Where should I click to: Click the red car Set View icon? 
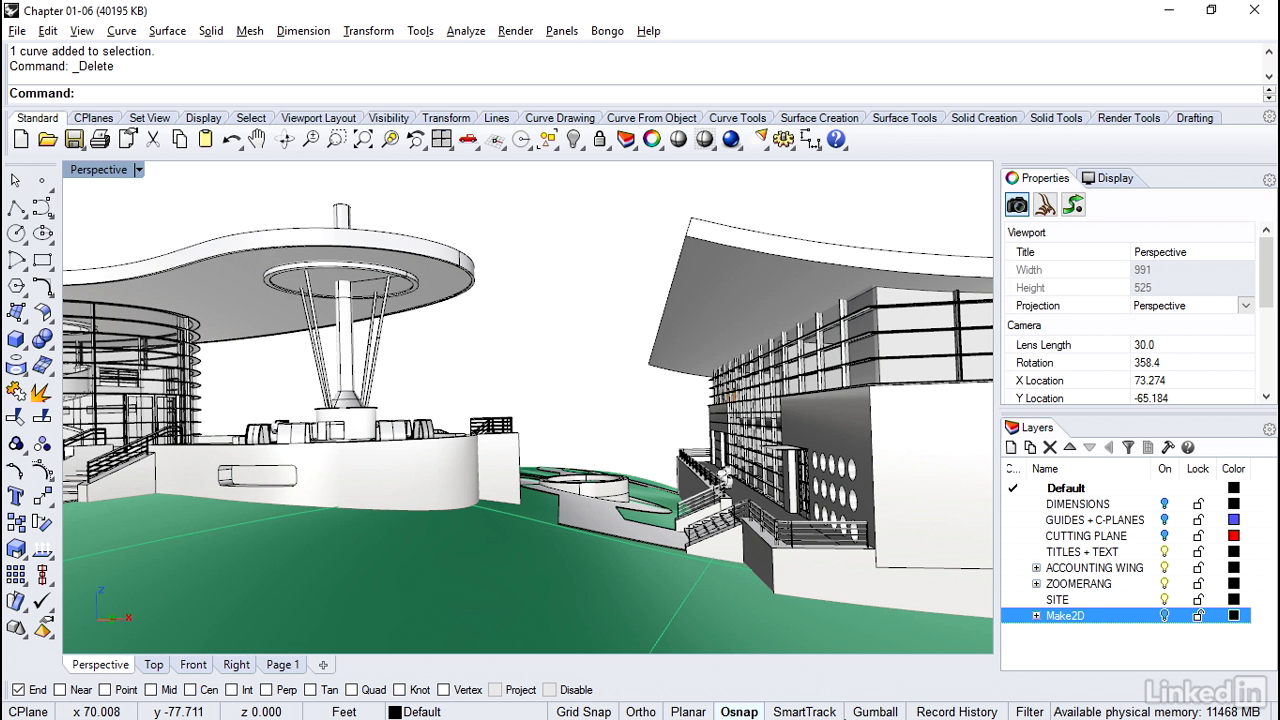click(468, 140)
